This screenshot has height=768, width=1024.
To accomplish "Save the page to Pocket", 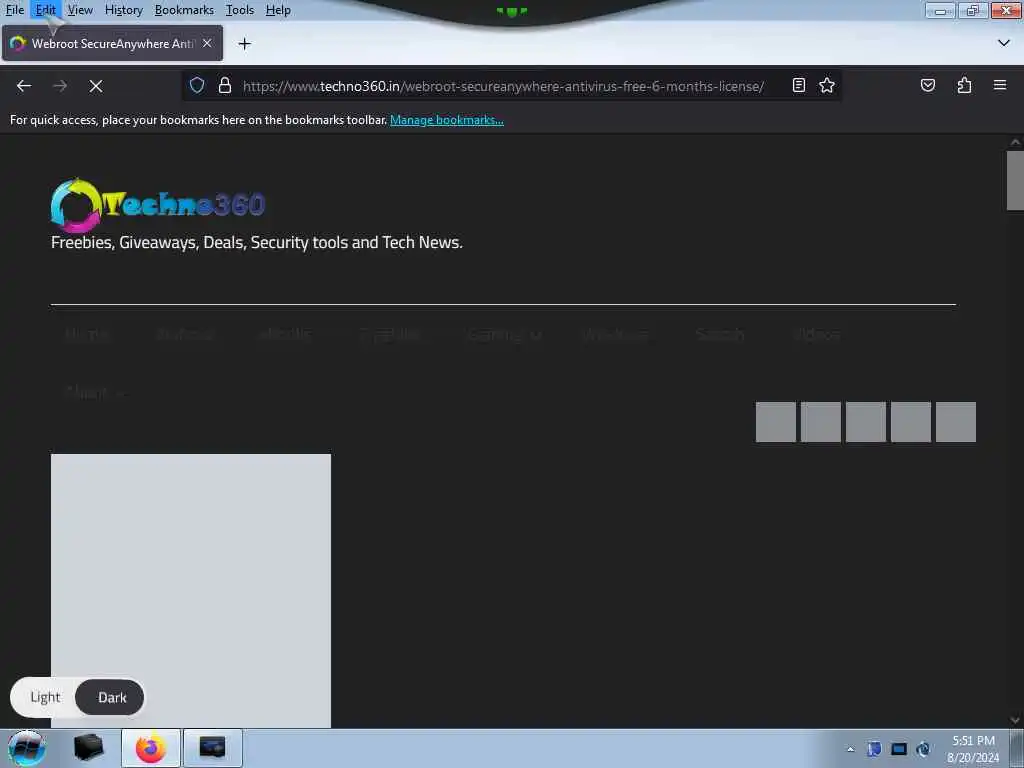I will click(927, 85).
